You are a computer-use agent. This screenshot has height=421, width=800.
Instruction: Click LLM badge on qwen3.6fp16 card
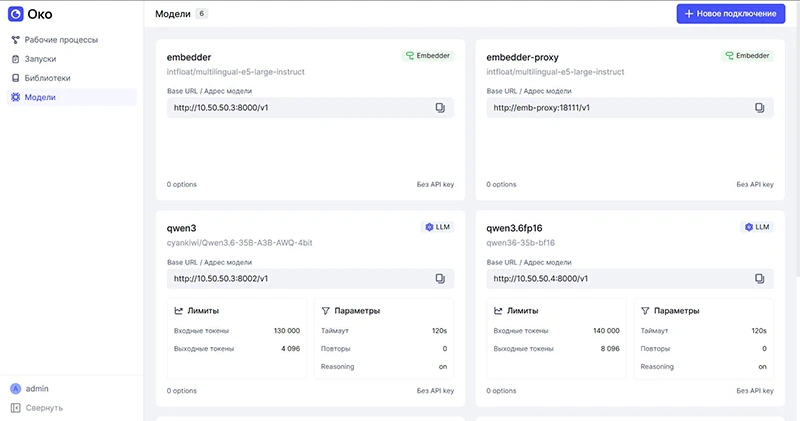(x=757, y=227)
